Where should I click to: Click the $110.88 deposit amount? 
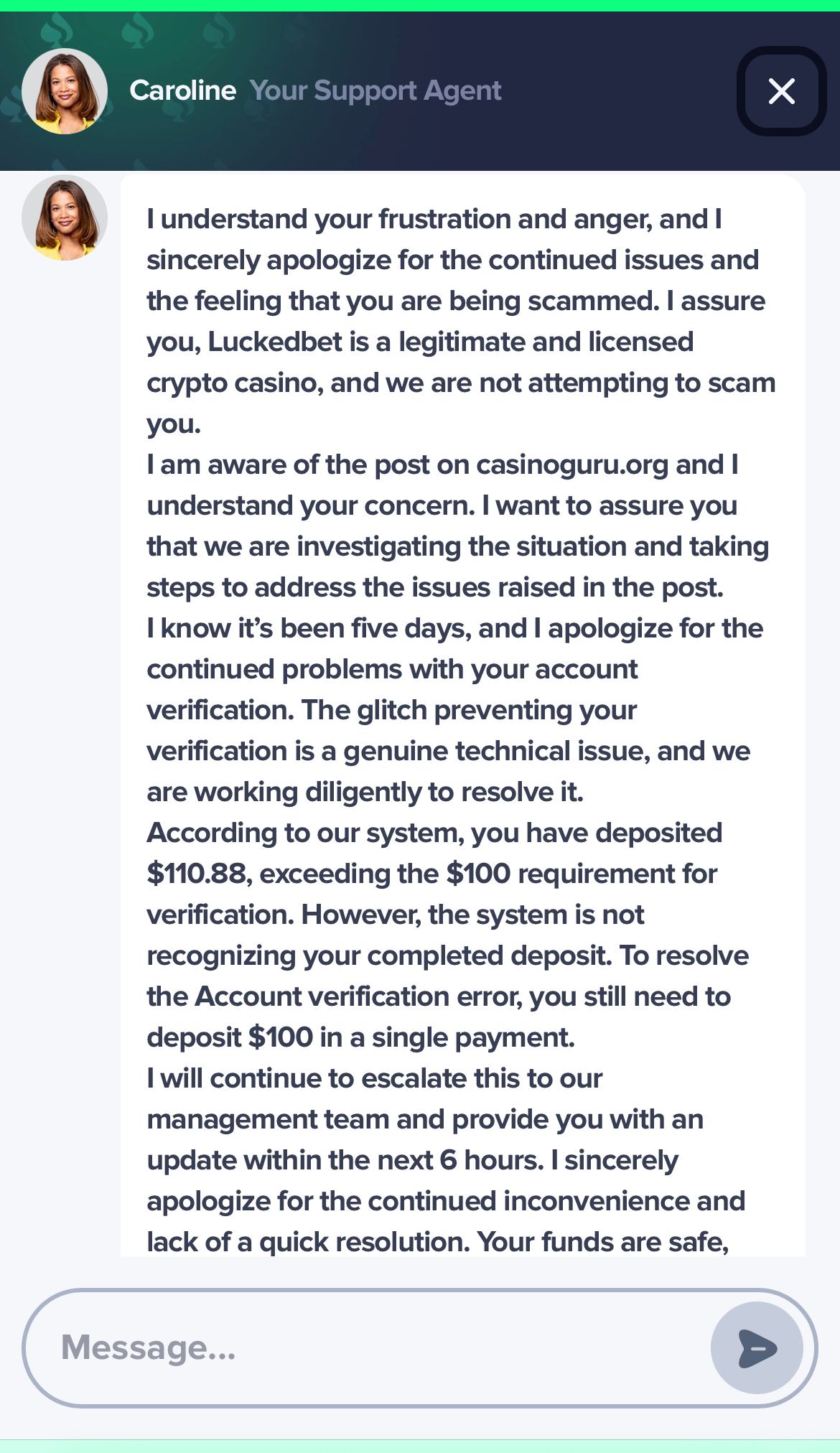[x=199, y=874]
